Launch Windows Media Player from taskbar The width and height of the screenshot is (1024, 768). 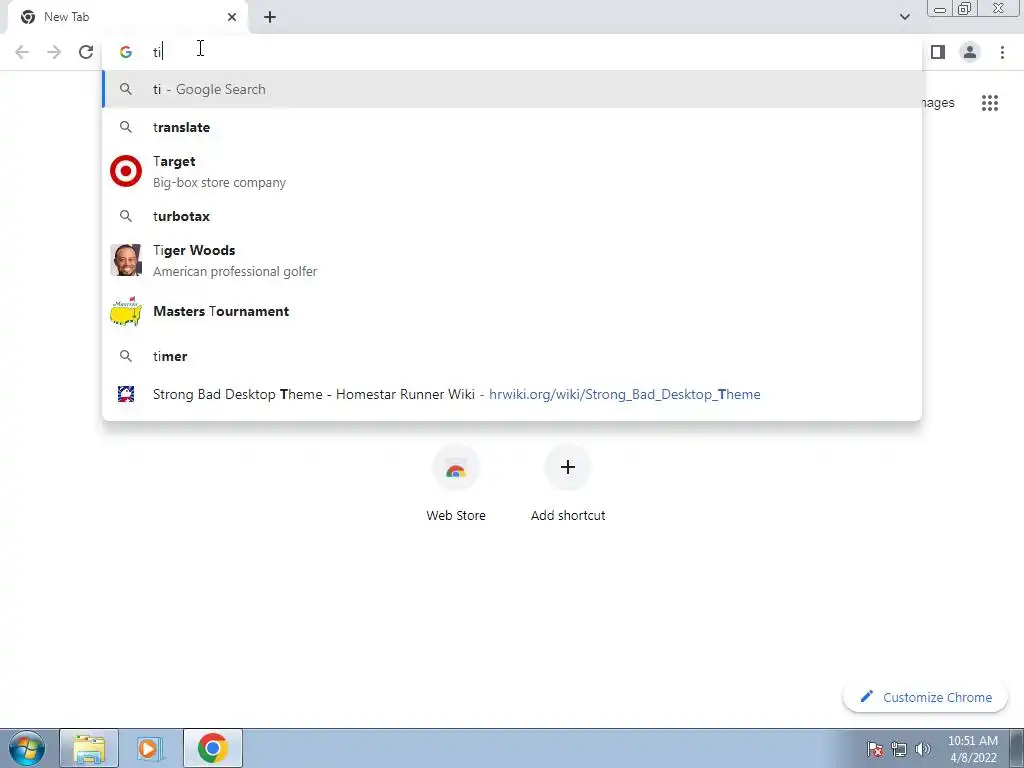click(150, 748)
